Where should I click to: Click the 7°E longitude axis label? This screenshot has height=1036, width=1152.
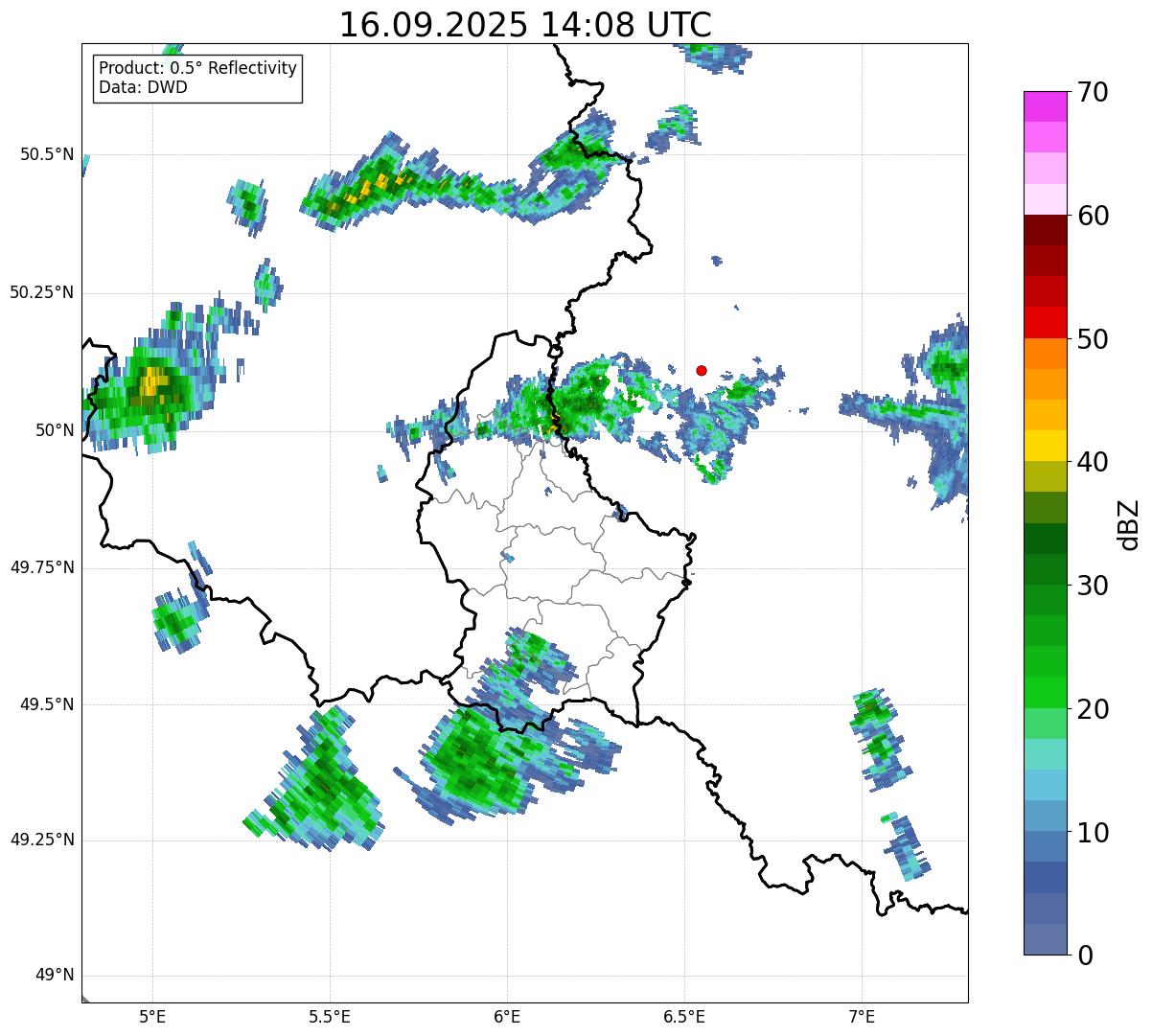862,1016
